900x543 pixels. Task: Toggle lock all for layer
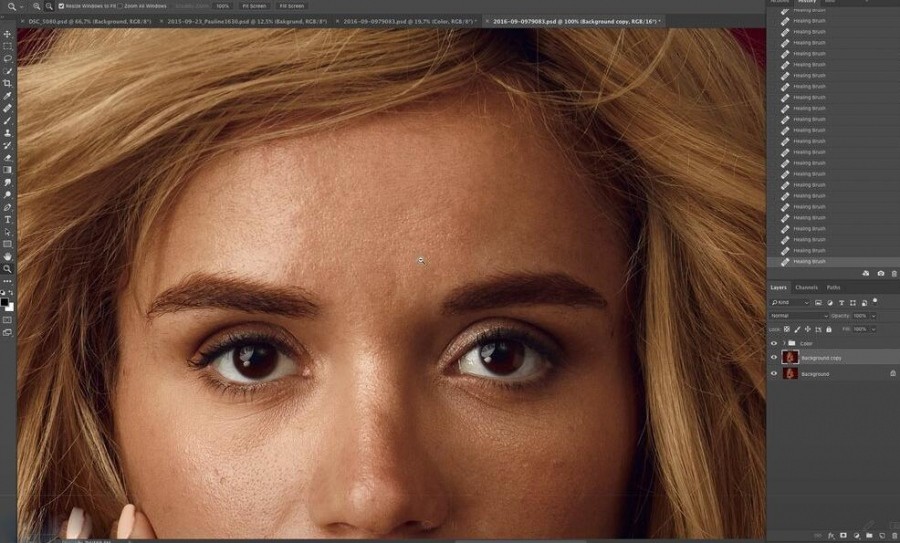tap(829, 329)
